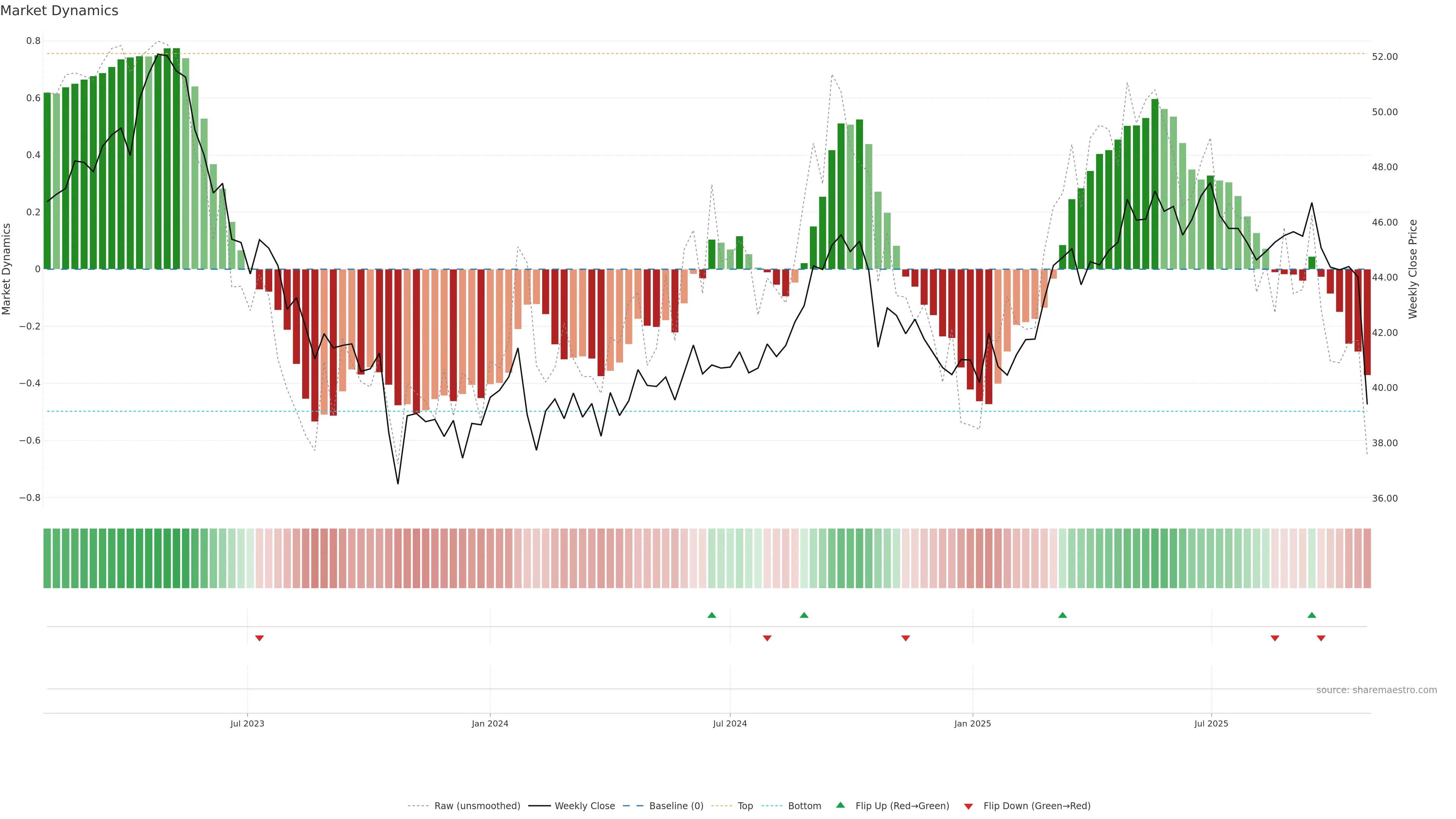1456x819 pixels.
Task: Click the Jul 2025 x-axis label
Action: (x=1211, y=723)
